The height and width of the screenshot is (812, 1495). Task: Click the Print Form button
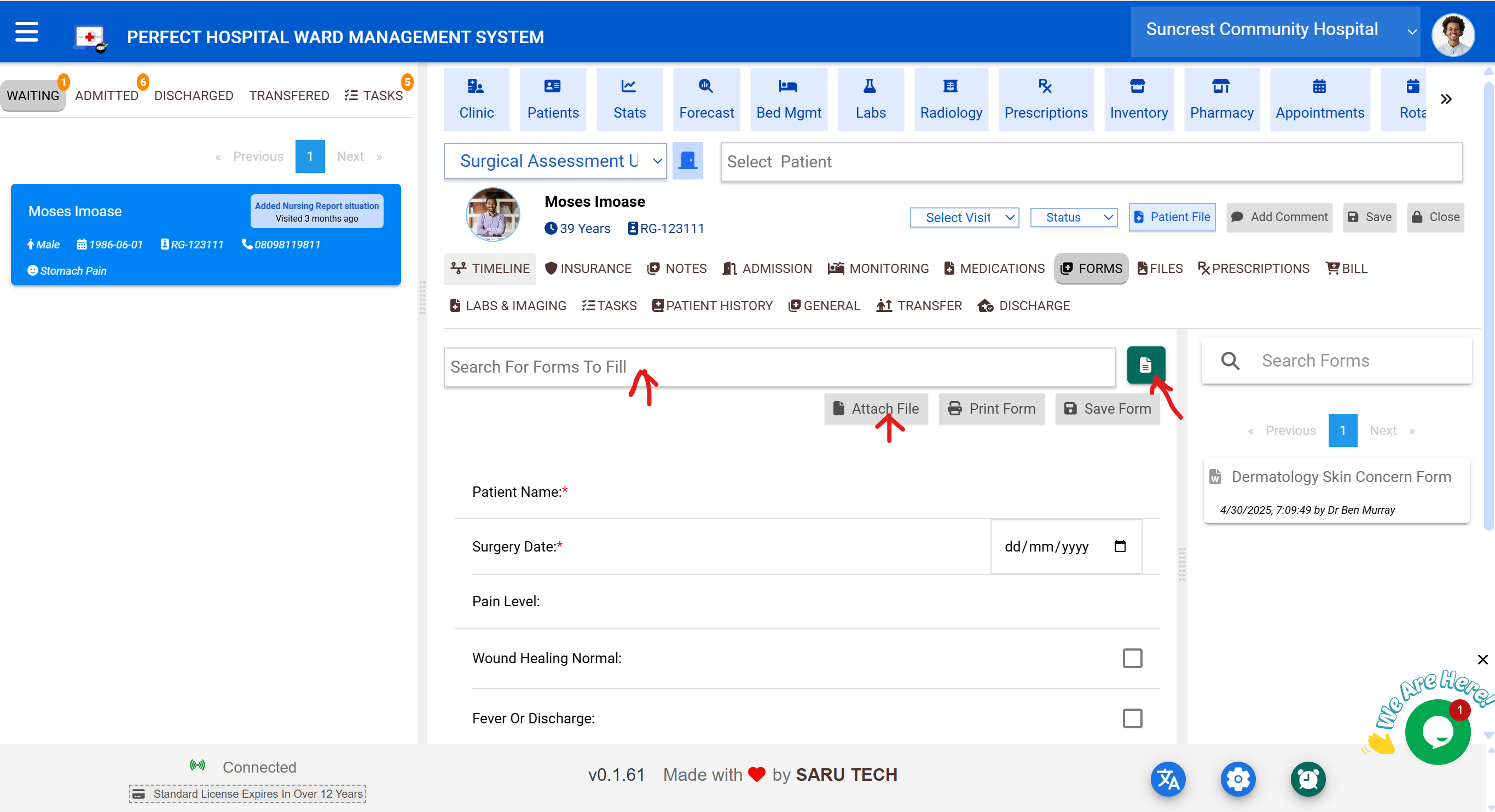(991, 409)
